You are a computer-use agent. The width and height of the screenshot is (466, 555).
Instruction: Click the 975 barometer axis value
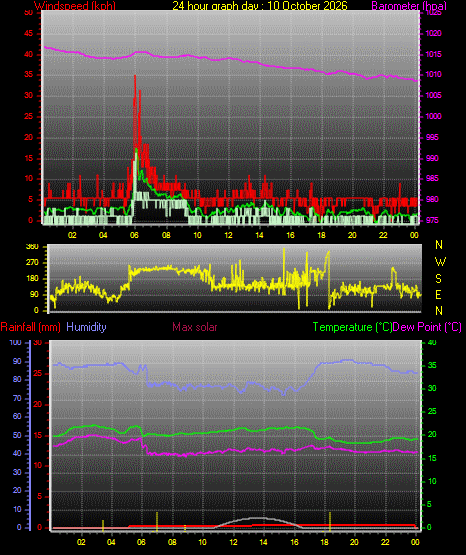(x=432, y=220)
